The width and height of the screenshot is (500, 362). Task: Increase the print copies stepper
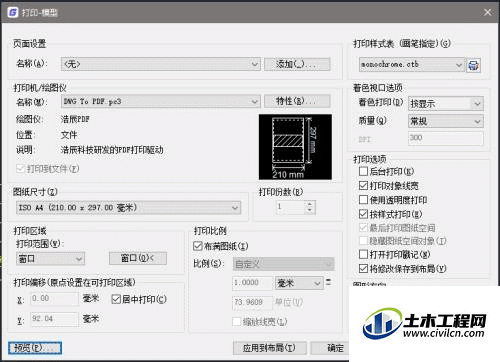pyautogui.click(x=310, y=204)
